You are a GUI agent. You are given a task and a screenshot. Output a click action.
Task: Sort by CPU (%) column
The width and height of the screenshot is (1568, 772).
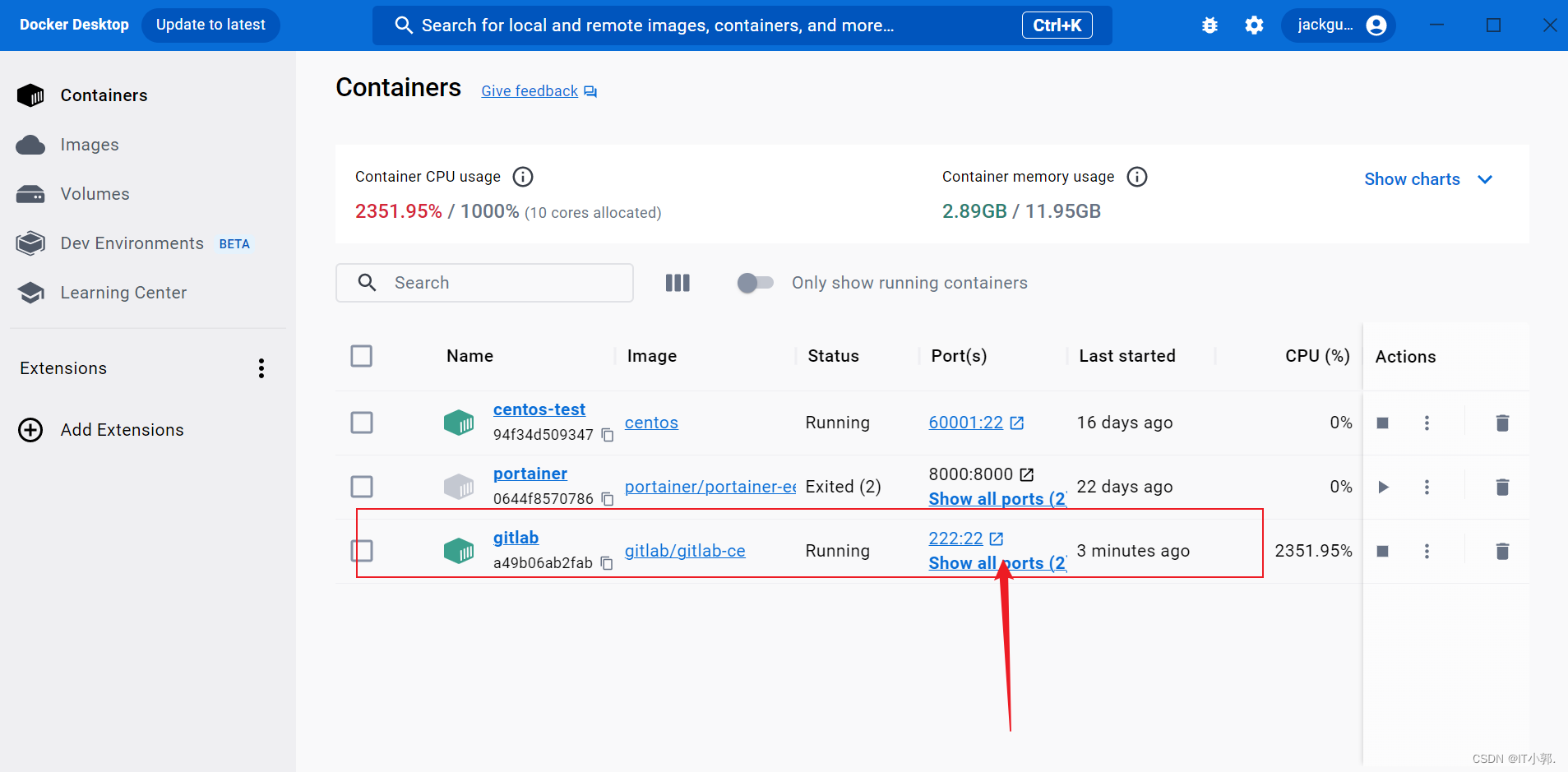point(1317,356)
